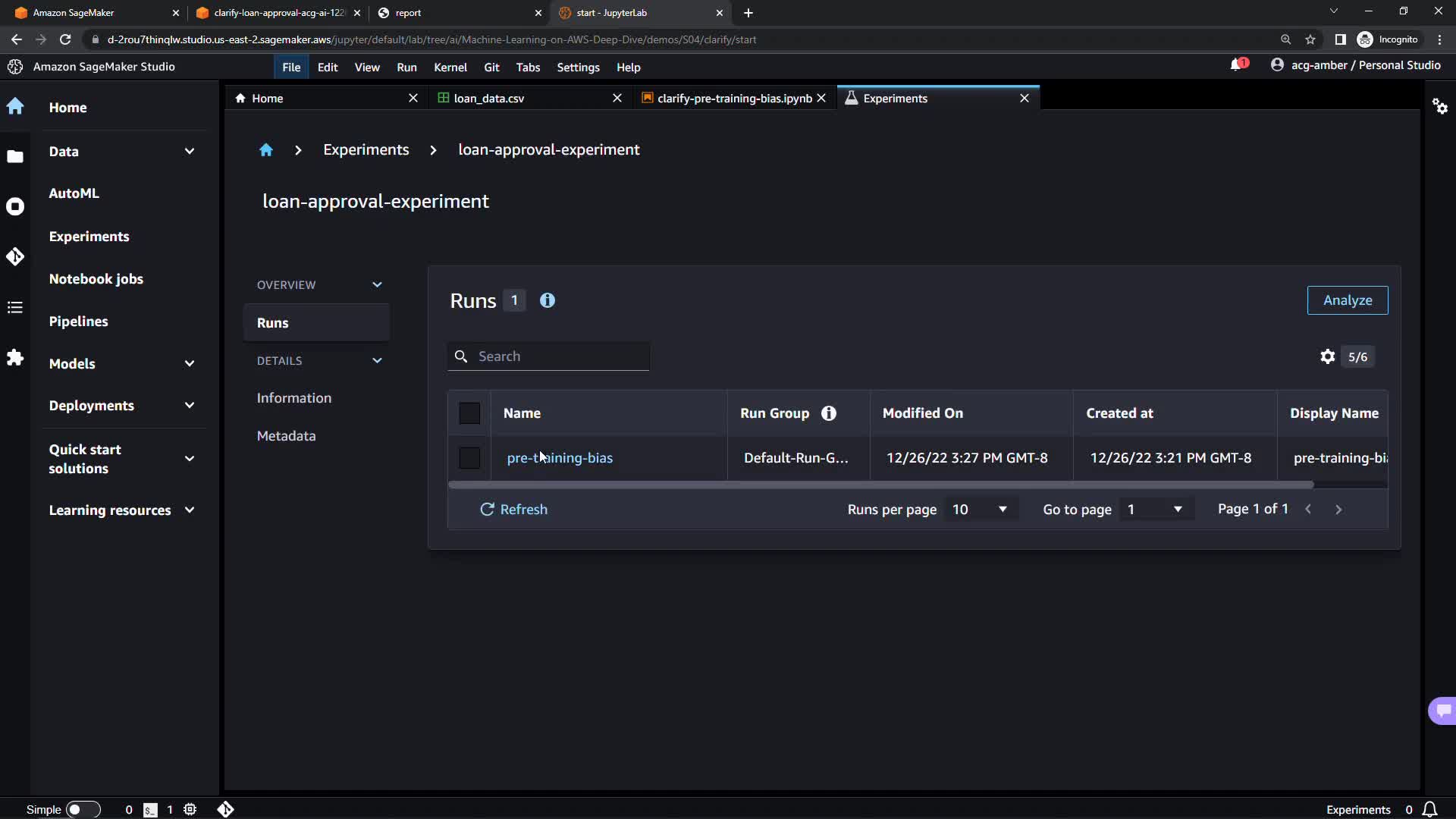Click the running terminals and kernels icon

click(15, 206)
